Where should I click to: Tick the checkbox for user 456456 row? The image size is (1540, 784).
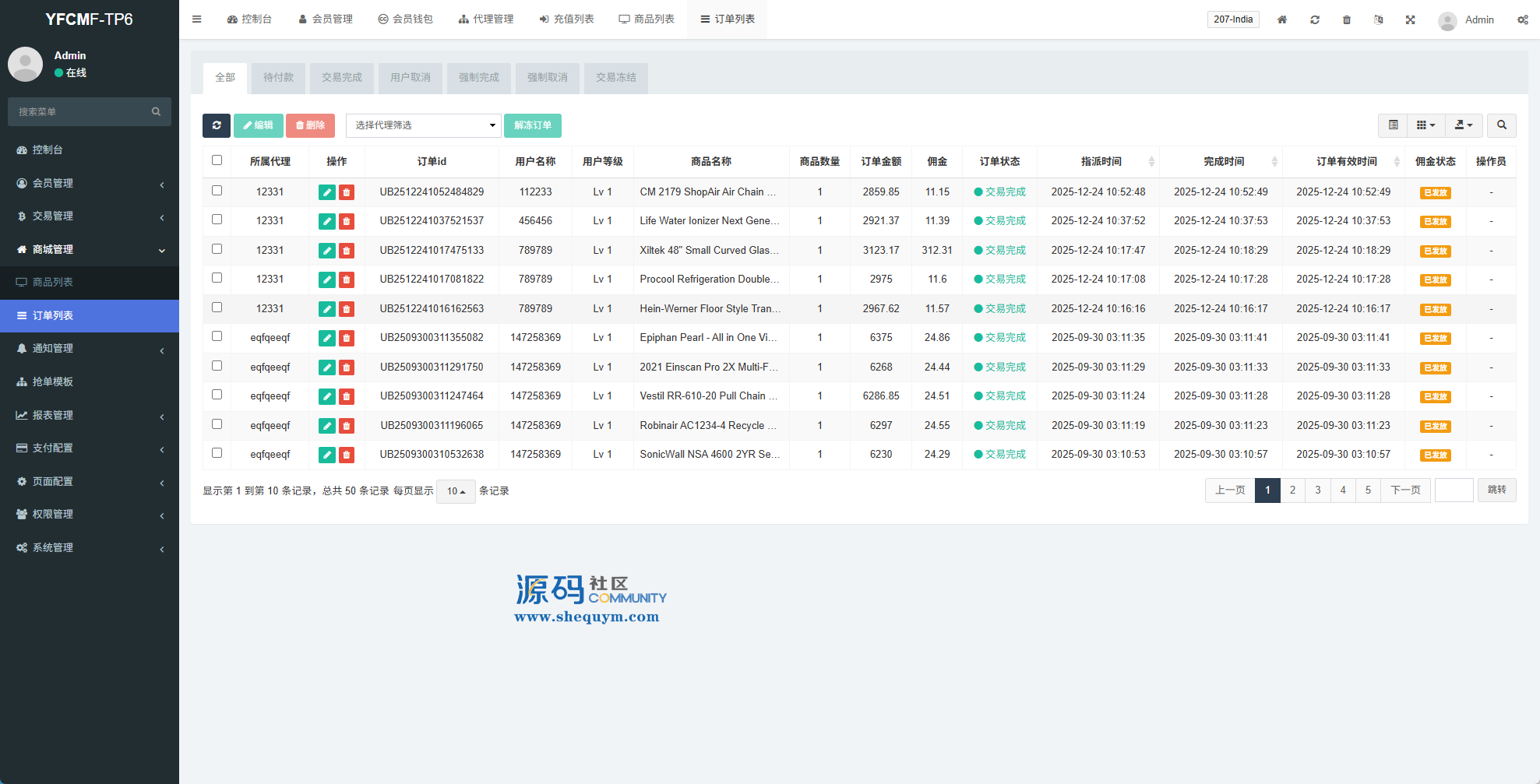point(217,220)
